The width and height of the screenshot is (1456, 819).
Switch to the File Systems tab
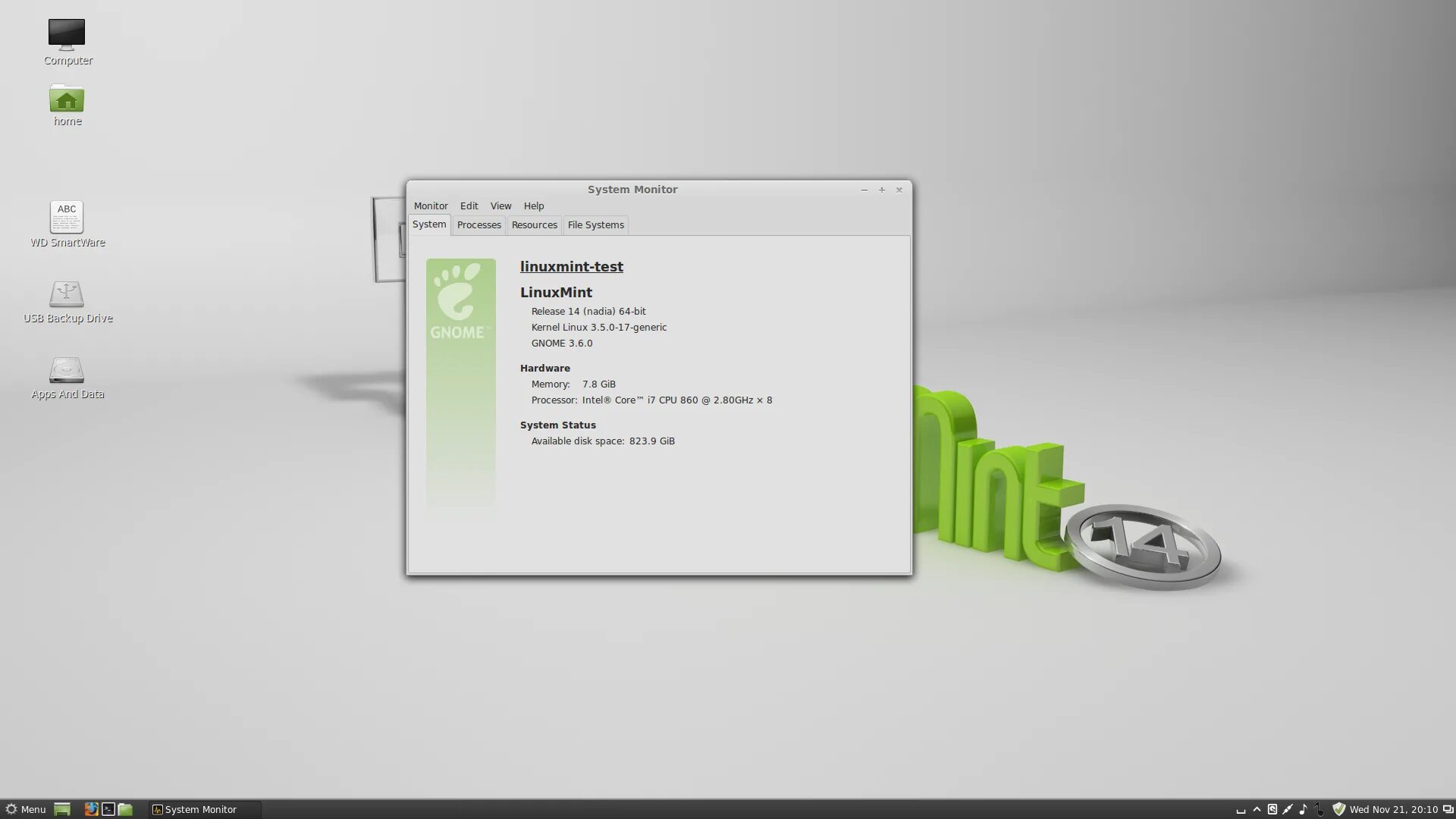(x=595, y=225)
